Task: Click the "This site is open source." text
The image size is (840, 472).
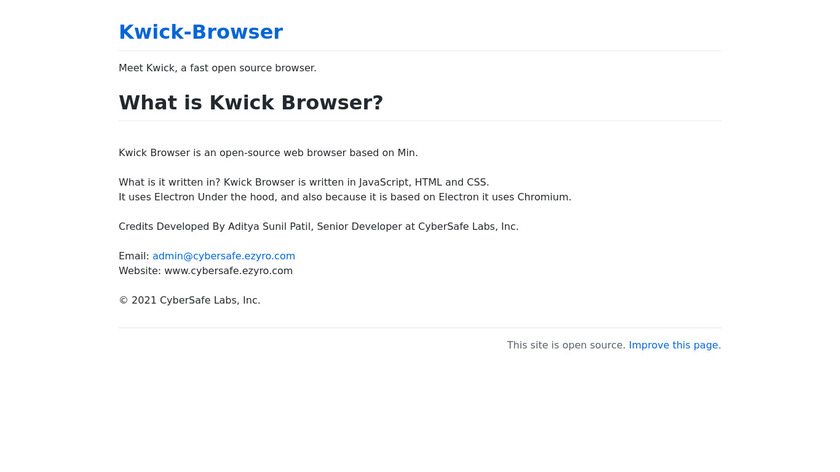Action: (x=566, y=345)
